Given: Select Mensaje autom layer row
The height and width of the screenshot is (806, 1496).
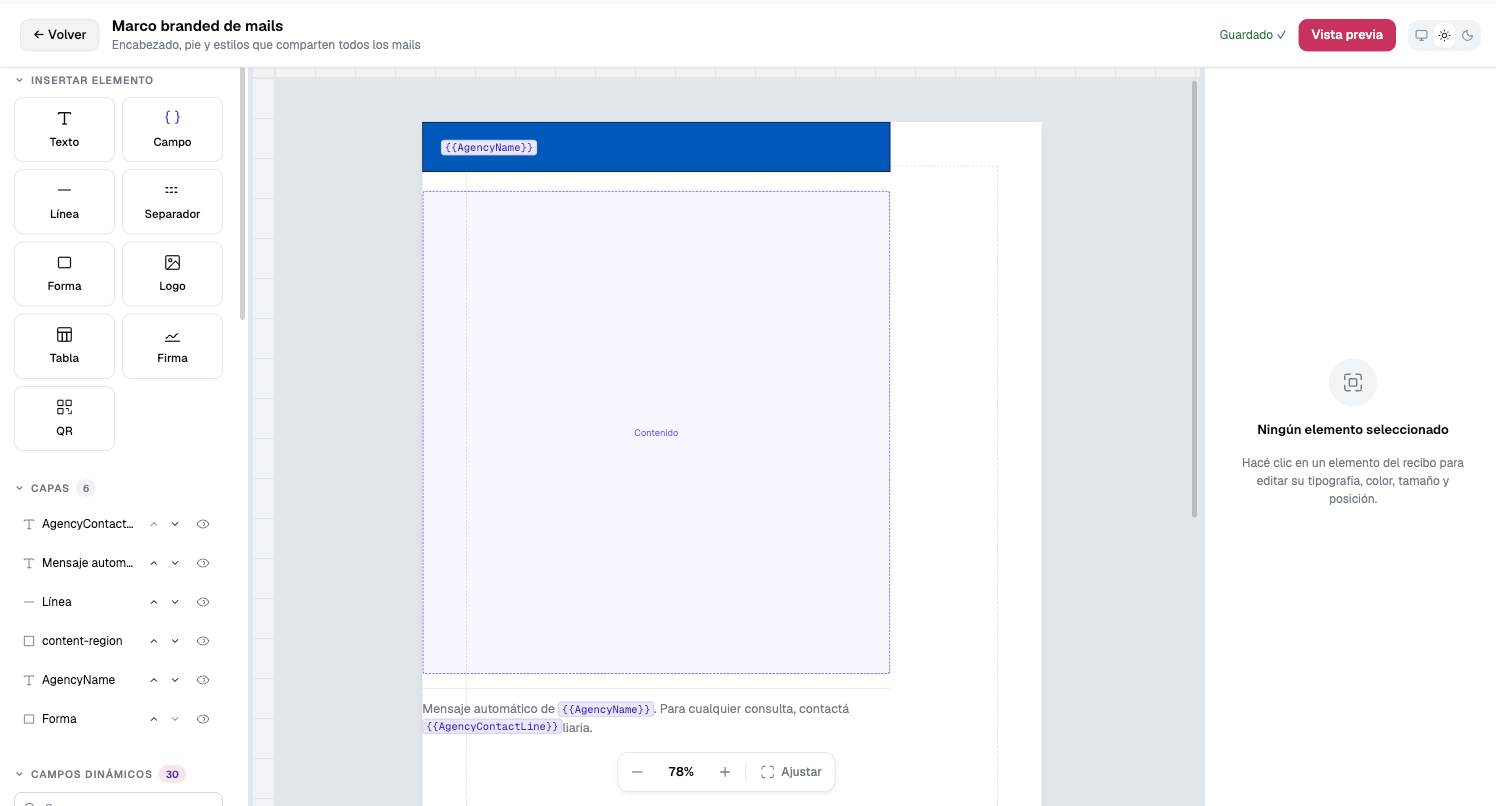Looking at the screenshot, I should [118, 563].
